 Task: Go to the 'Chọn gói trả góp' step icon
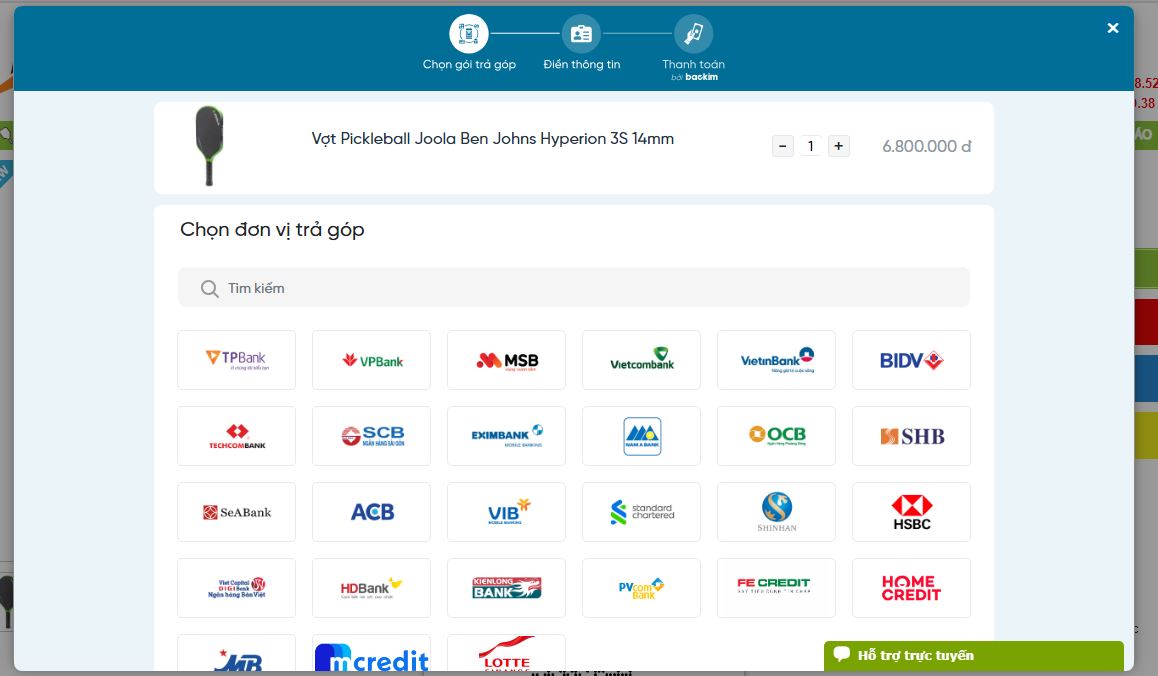(469, 33)
